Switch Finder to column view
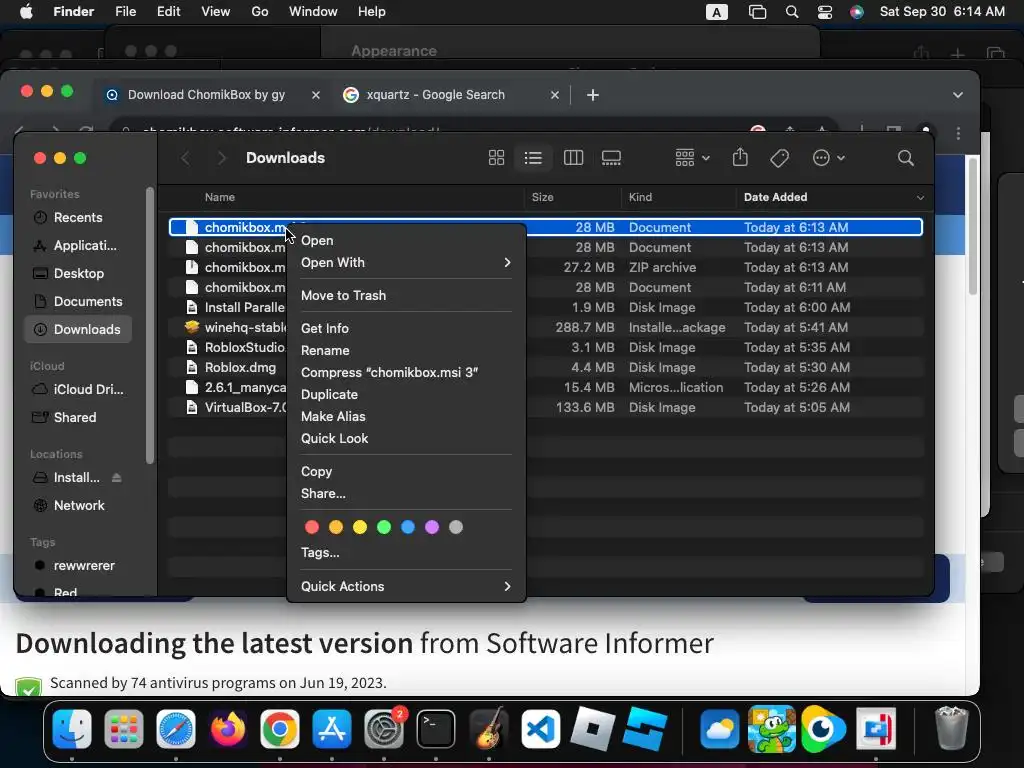This screenshot has height=768, width=1024. coord(573,157)
